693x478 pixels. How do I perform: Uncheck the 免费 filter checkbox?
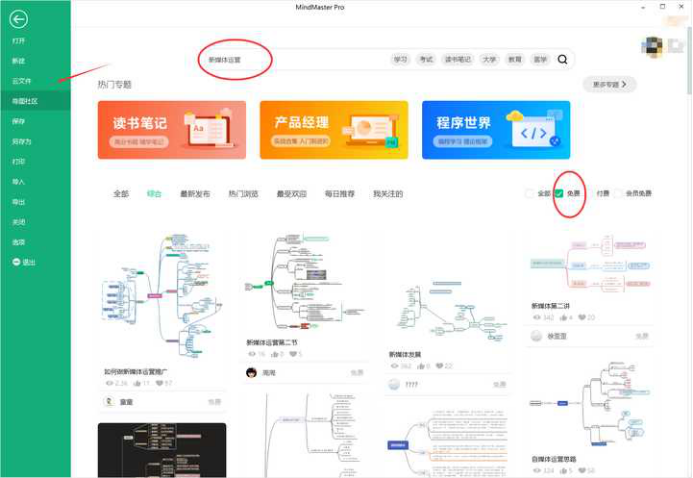559,193
